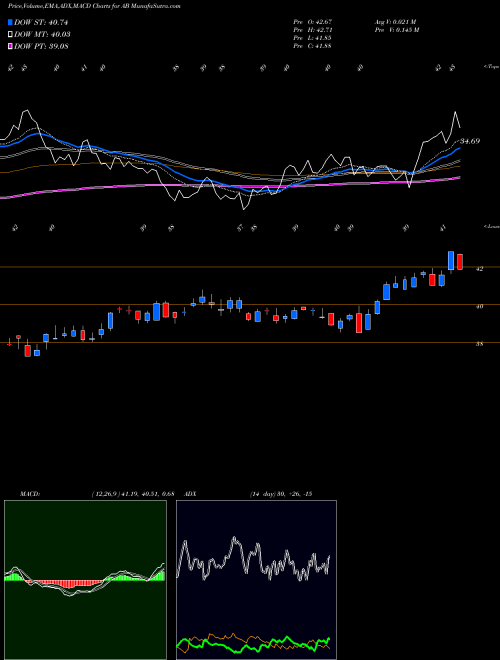The image size is (500, 660).
Task: Click the MACD (12,26,9) values text
Action: (x=133, y=494)
